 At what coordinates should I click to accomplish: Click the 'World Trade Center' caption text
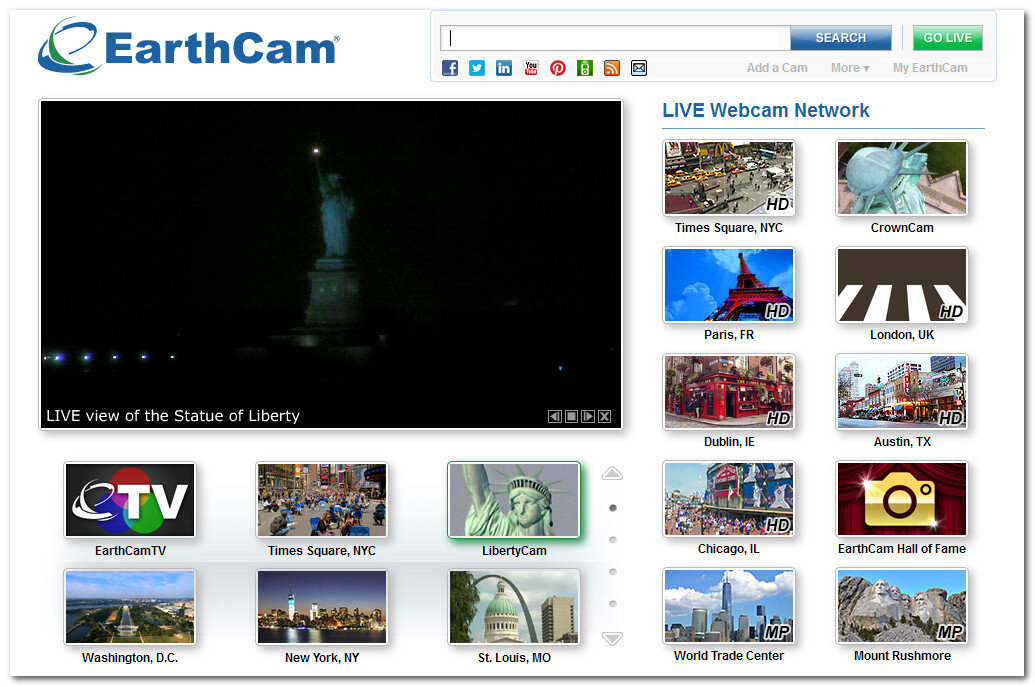729,655
